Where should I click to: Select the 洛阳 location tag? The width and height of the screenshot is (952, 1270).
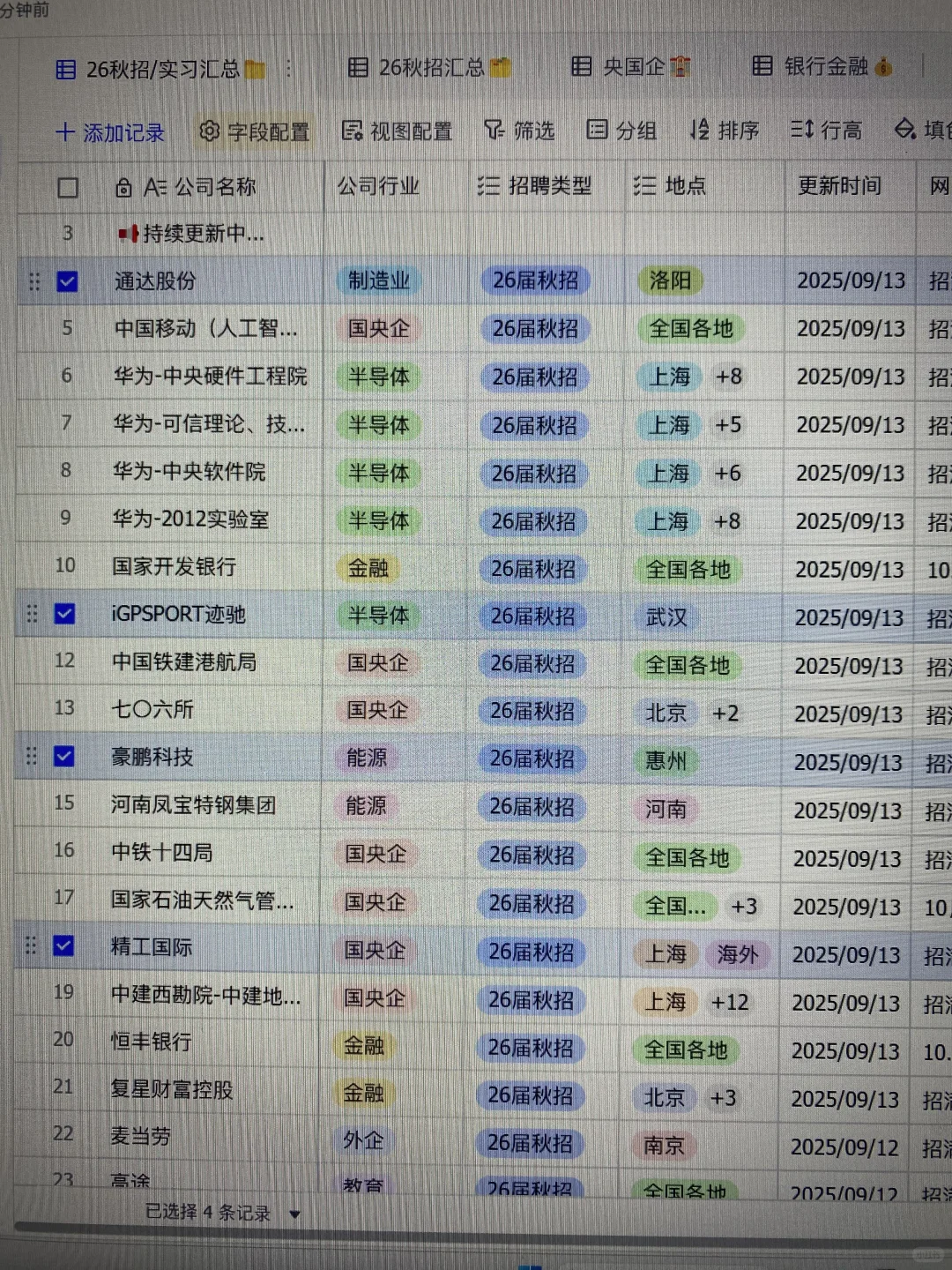point(670,280)
